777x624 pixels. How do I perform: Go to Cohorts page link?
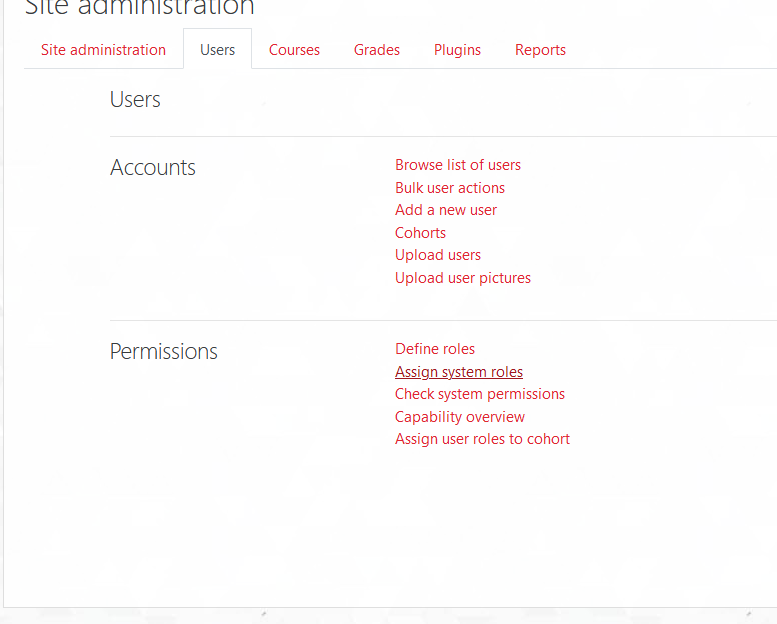(420, 232)
